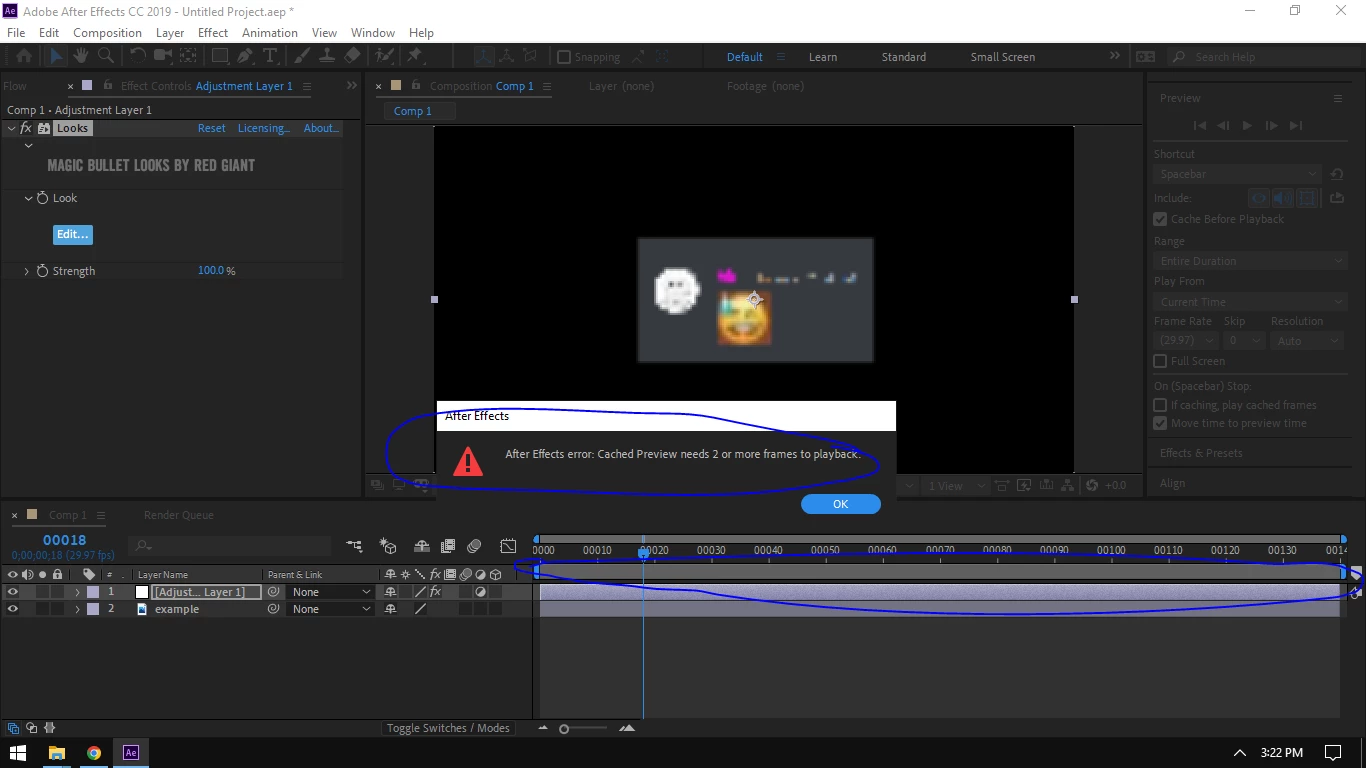Toggle If caching, play cached frames checkbox

pos(1160,405)
